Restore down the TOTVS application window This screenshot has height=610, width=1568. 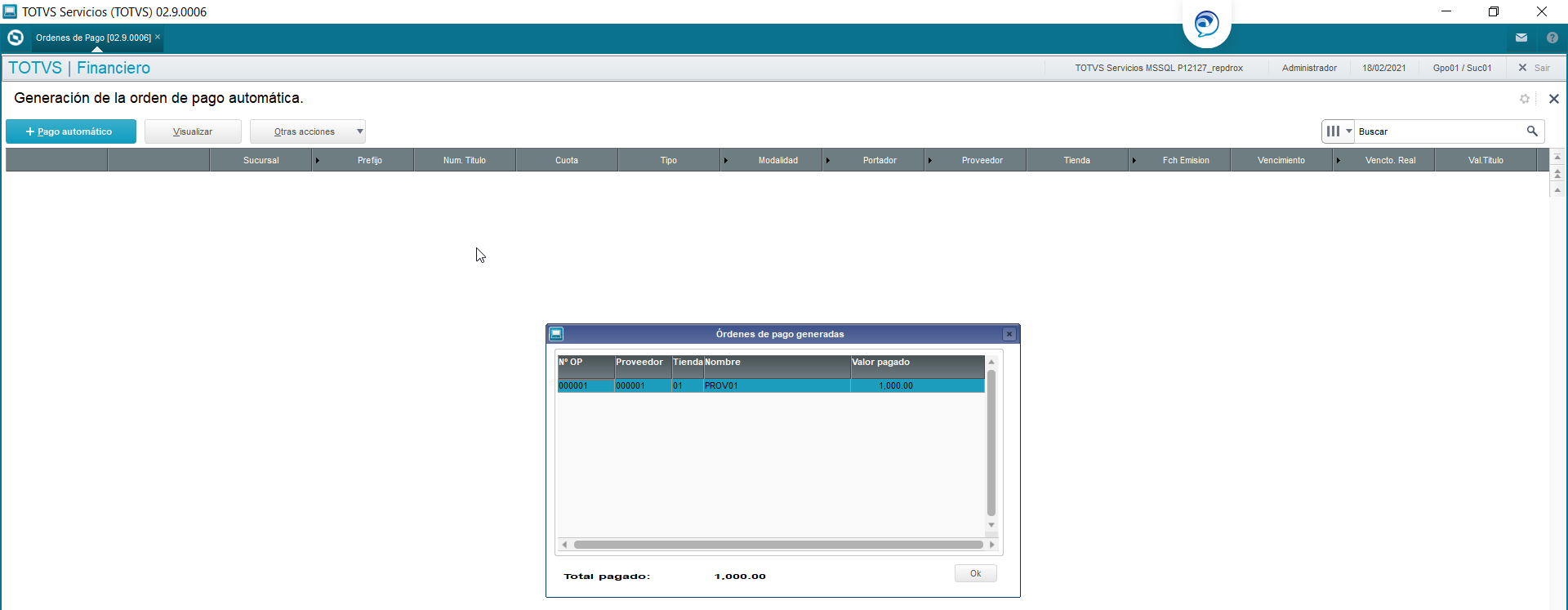(x=1494, y=11)
